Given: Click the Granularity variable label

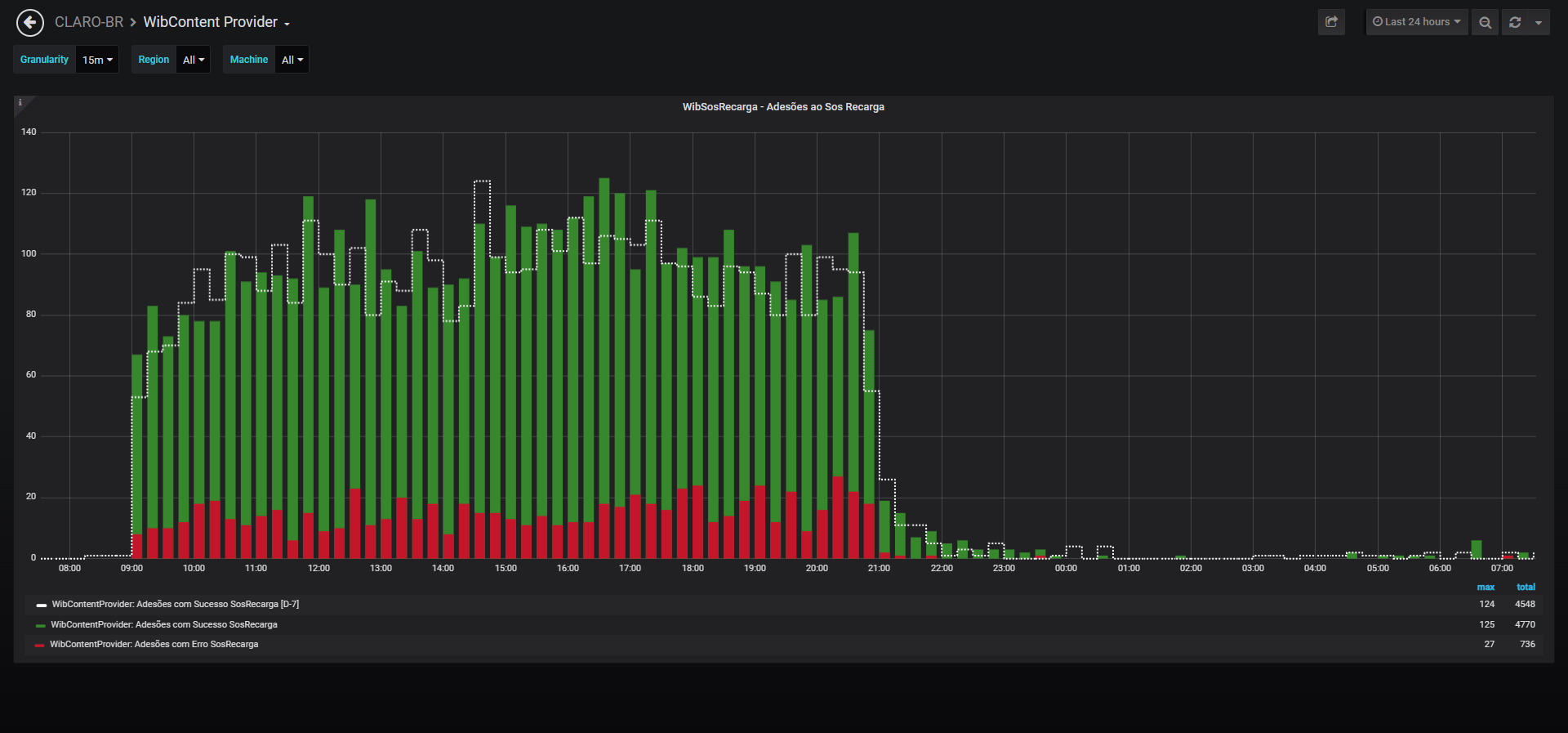Looking at the screenshot, I should pos(44,60).
